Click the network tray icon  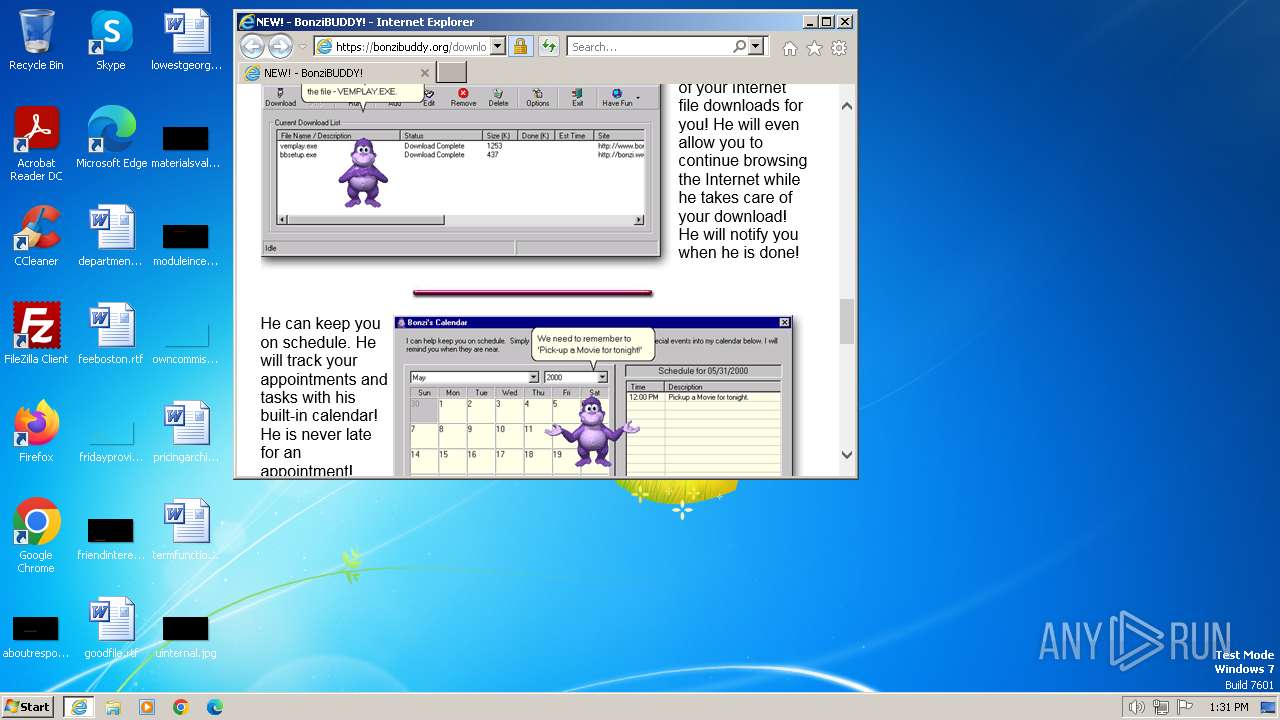1160,707
